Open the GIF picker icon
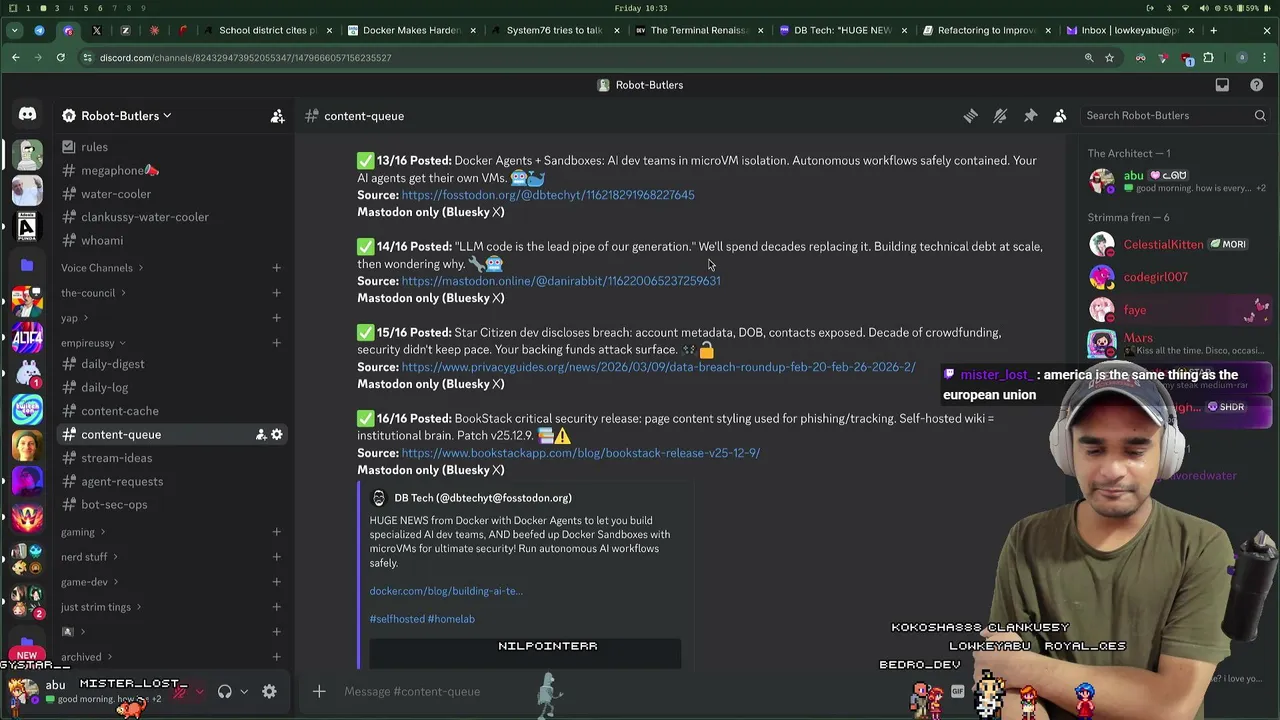This screenshot has width=1280, height=720. click(958, 691)
